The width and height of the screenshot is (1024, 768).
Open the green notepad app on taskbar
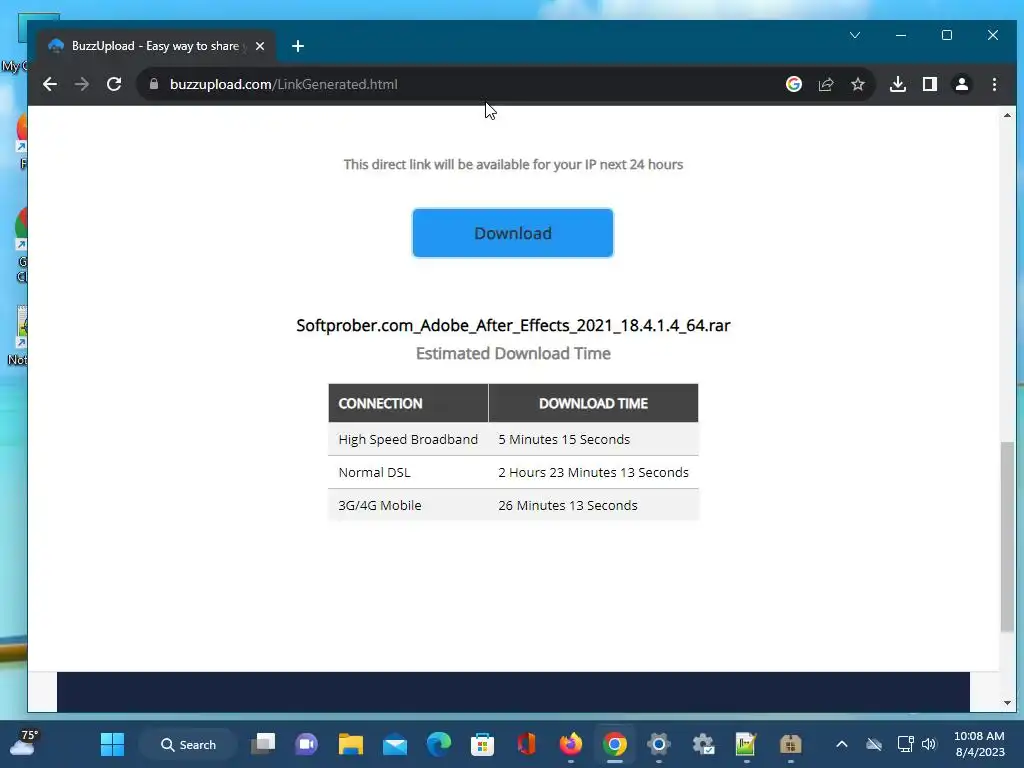[x=746, y=744]
